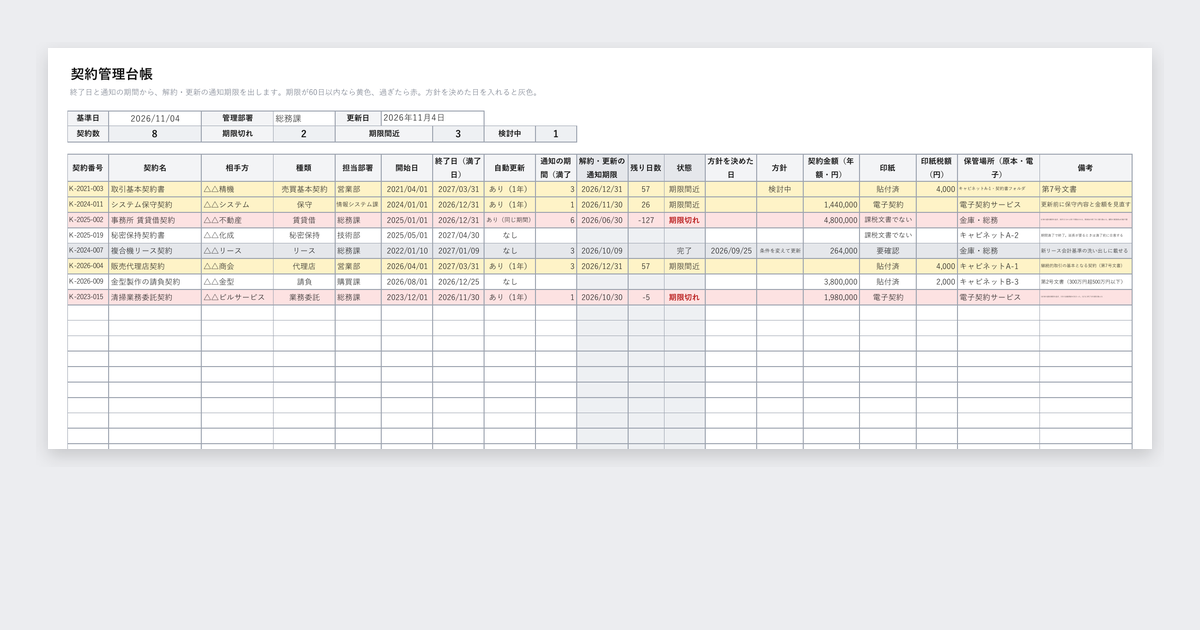The width and height of the screenshot is (1200, 630).
Task: Click the 期限切れ summary count 2
Action: 304,134
